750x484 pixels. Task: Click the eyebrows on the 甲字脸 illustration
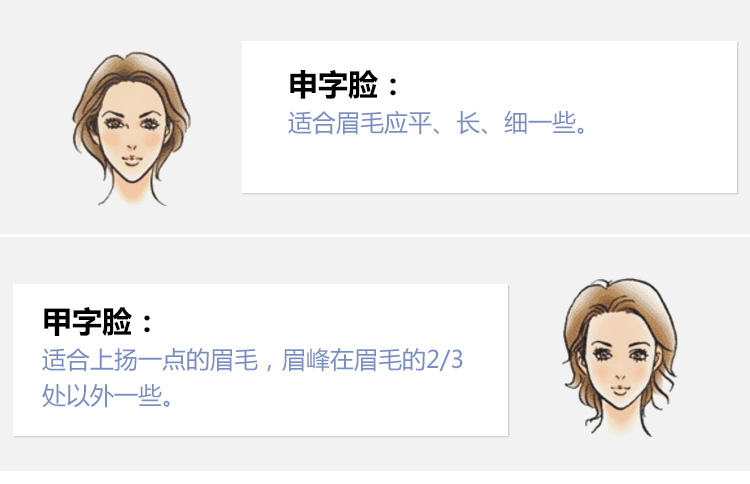click(x=620, y=345)
